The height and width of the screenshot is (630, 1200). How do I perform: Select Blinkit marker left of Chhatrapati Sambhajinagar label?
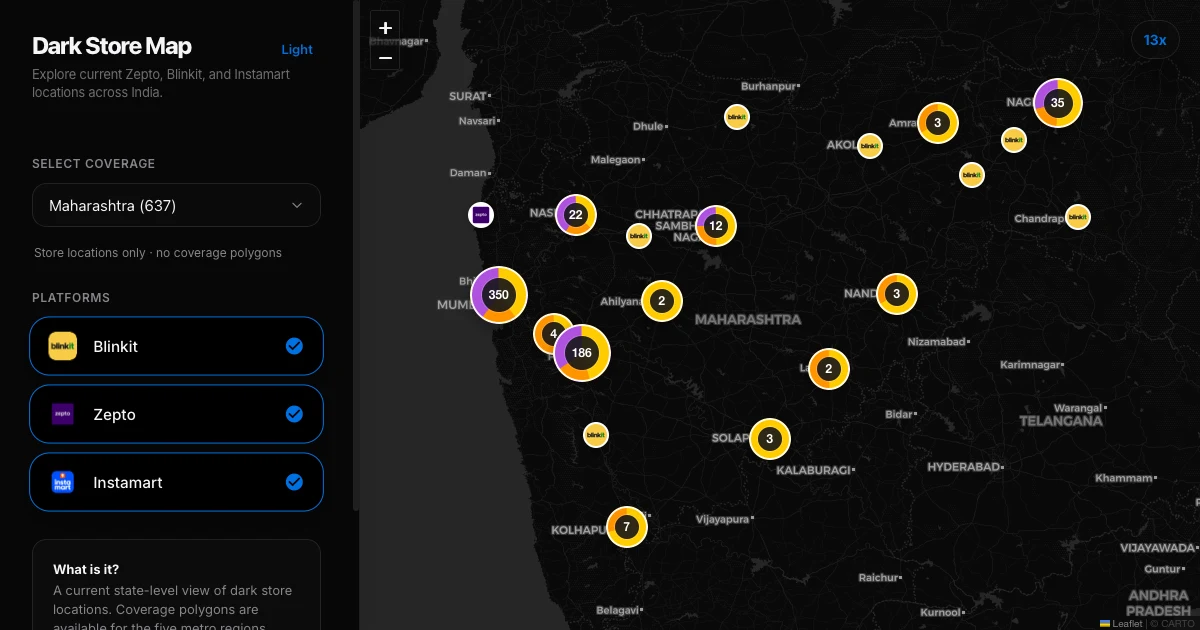pos(639,236)
